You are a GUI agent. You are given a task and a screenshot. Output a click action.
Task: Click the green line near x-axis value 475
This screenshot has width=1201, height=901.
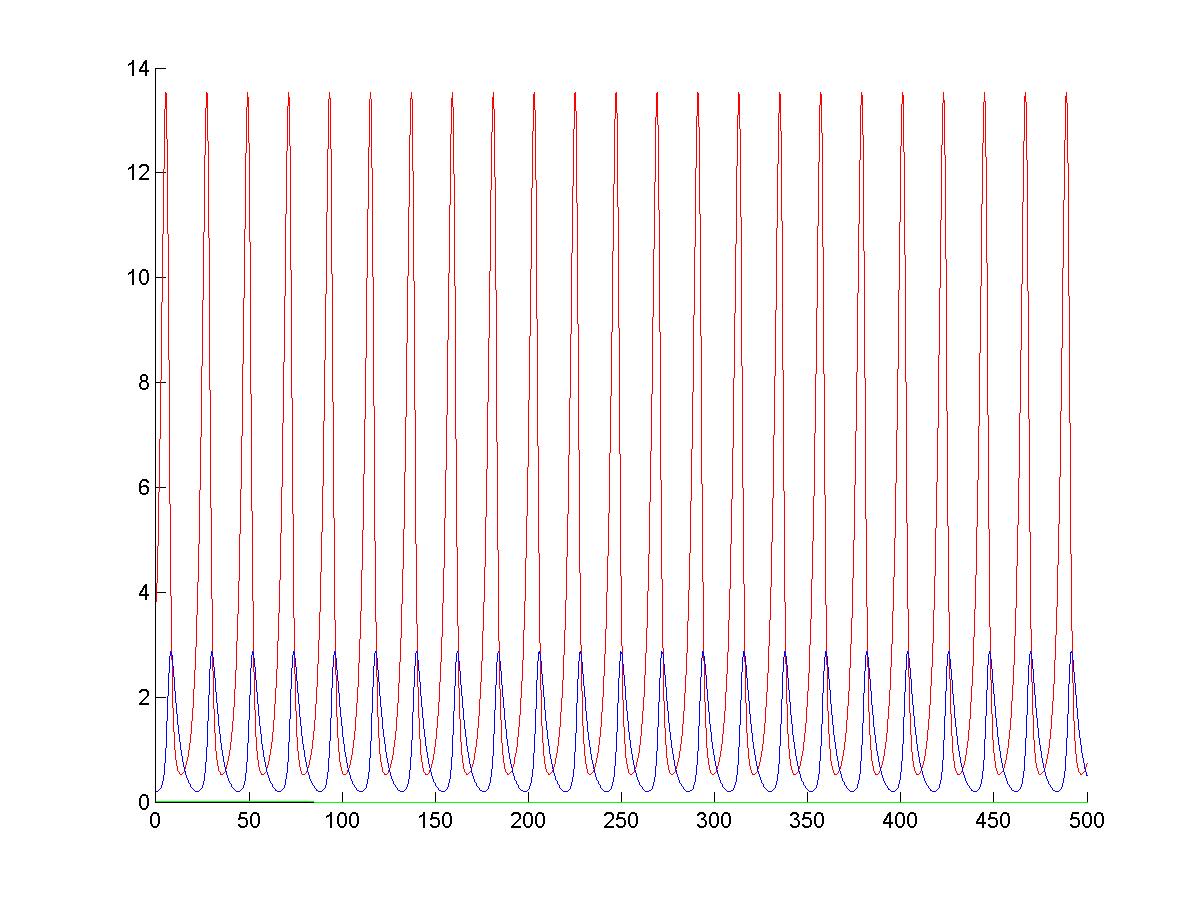(1040, 802)
